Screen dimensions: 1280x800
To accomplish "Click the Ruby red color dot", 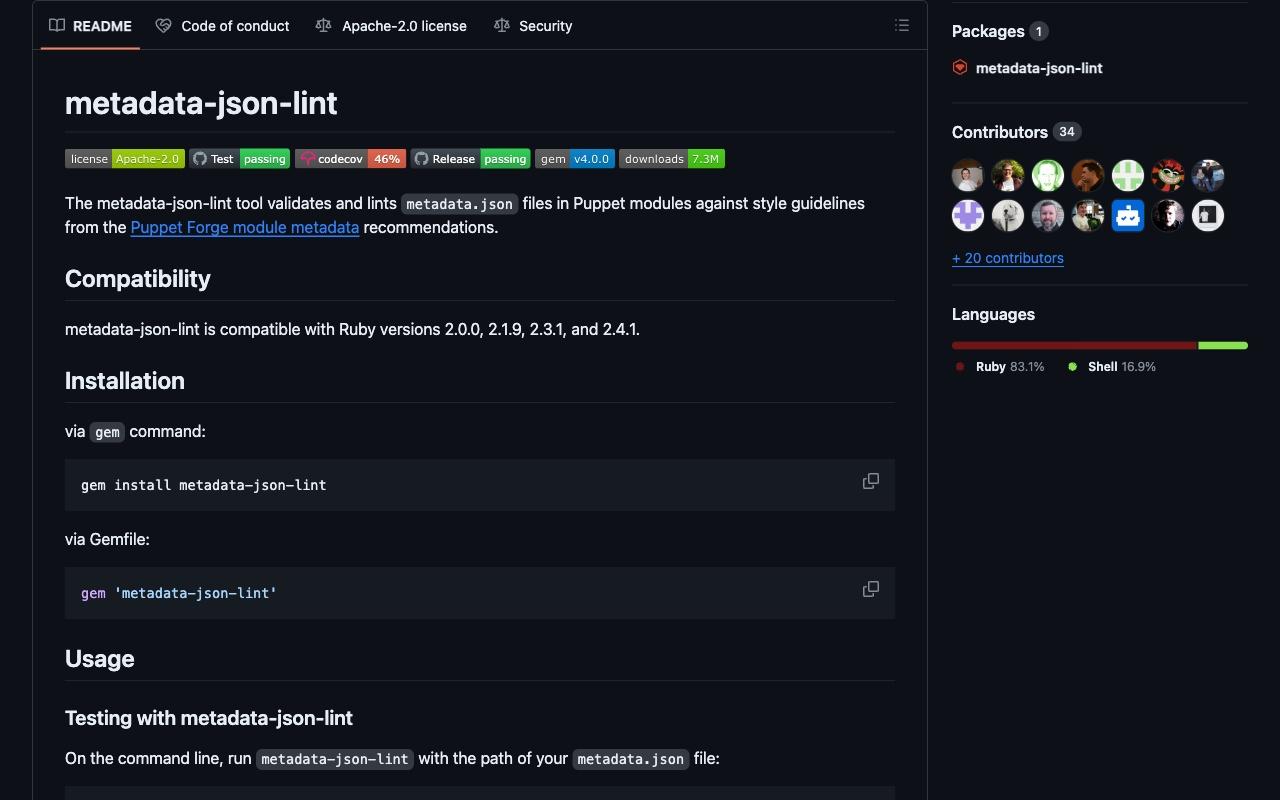I will click(x=960, y=367).
